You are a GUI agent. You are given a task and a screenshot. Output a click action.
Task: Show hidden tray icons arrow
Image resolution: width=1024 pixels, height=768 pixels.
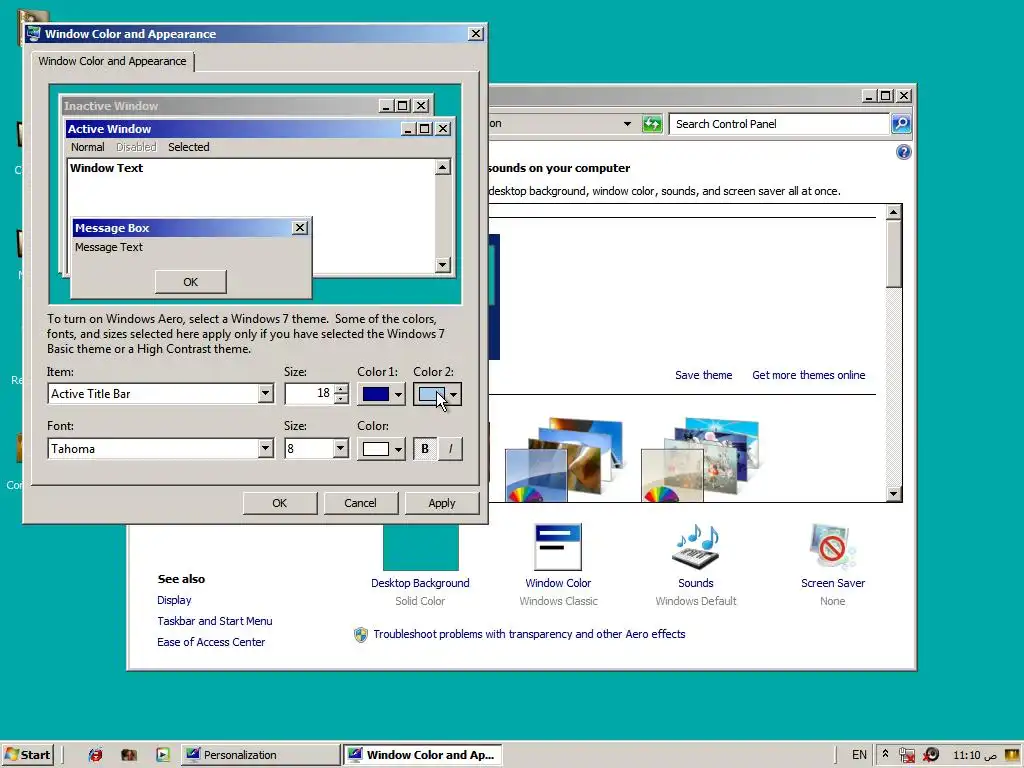(885, 754)
